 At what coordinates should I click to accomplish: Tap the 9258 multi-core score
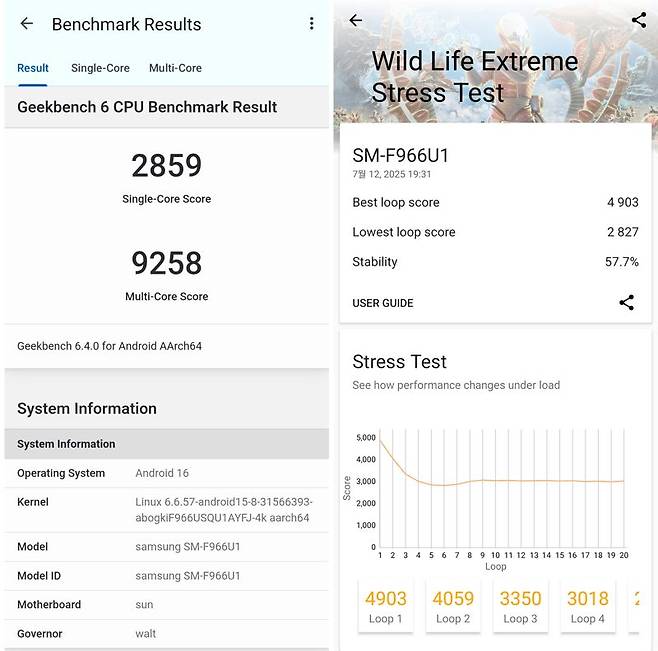(166, 263)
